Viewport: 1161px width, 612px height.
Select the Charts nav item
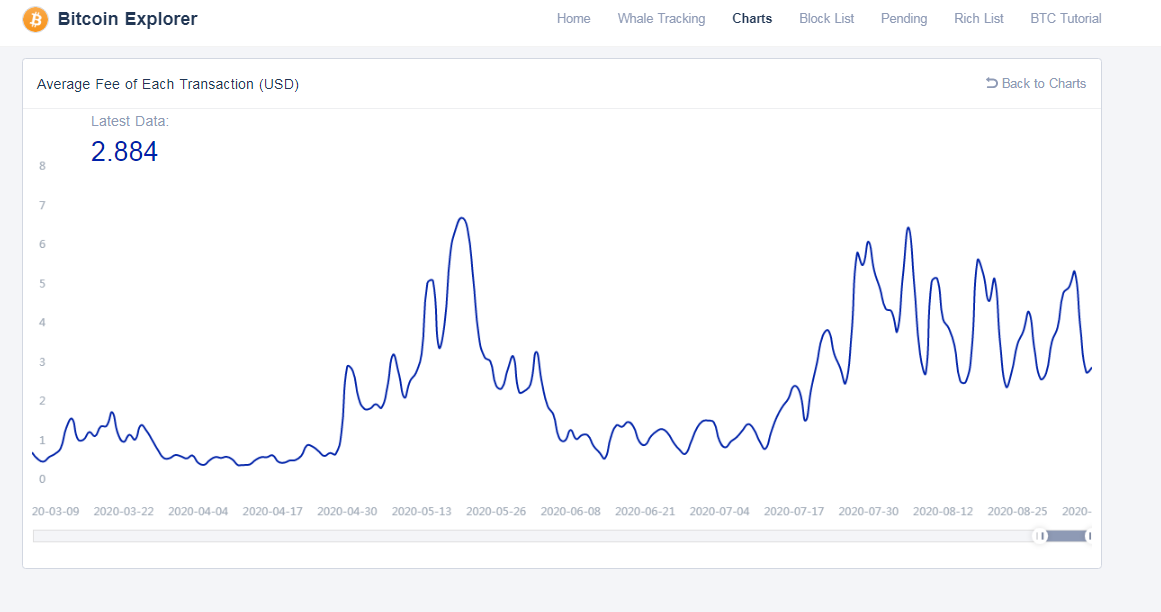[x=752, y=19]
